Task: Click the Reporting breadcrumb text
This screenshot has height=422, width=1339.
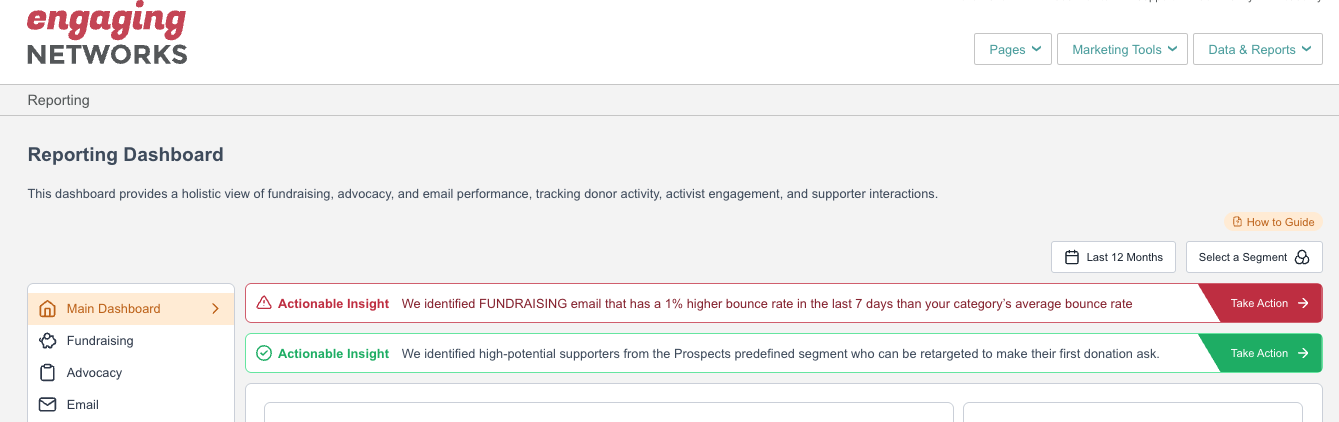Action: (x=59, y=100)
